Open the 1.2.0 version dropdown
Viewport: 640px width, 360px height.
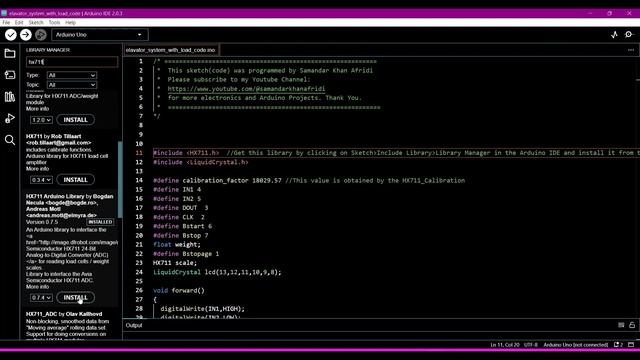click(x=41, y=120)
